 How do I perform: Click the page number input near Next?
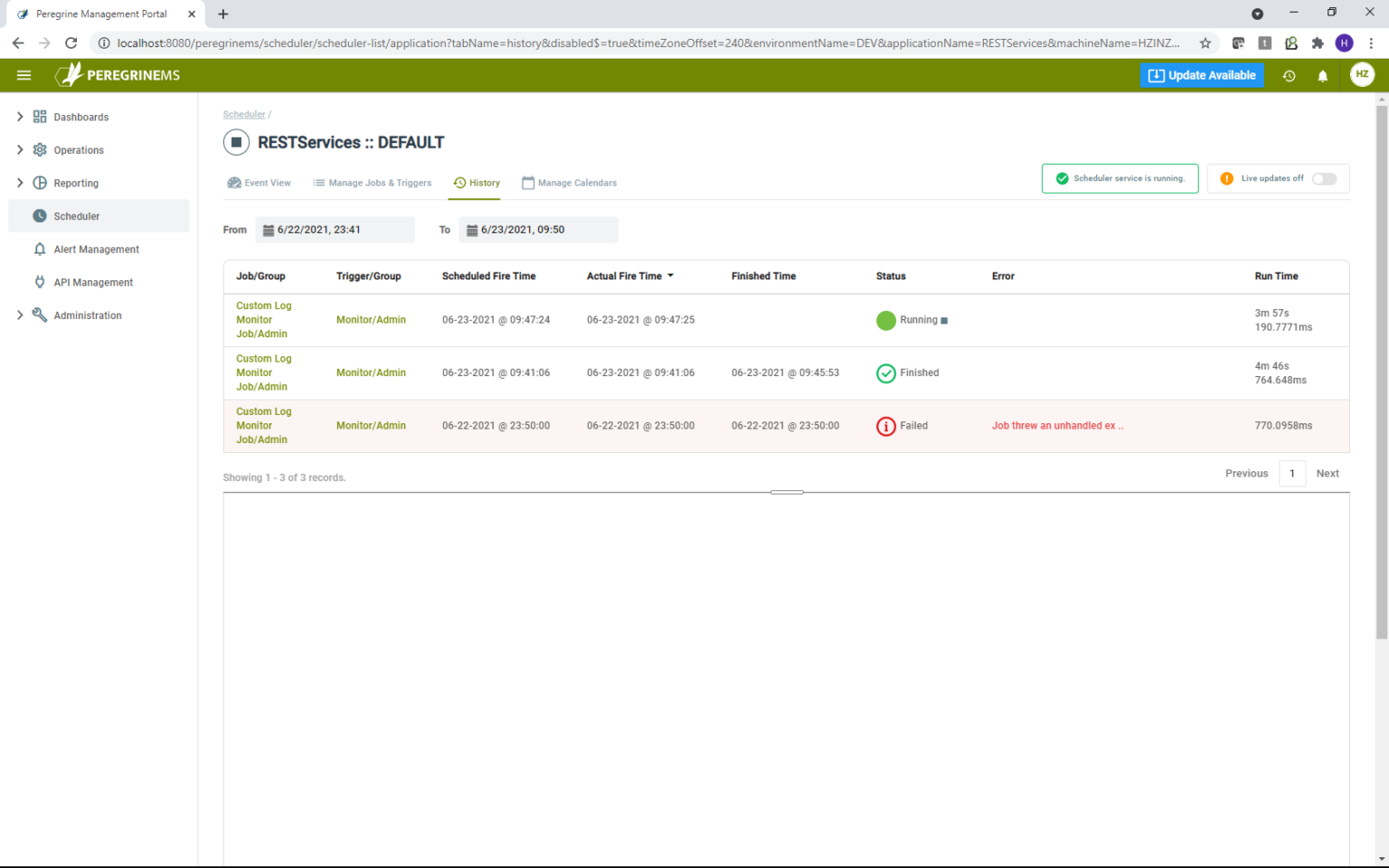(1291, 473)
